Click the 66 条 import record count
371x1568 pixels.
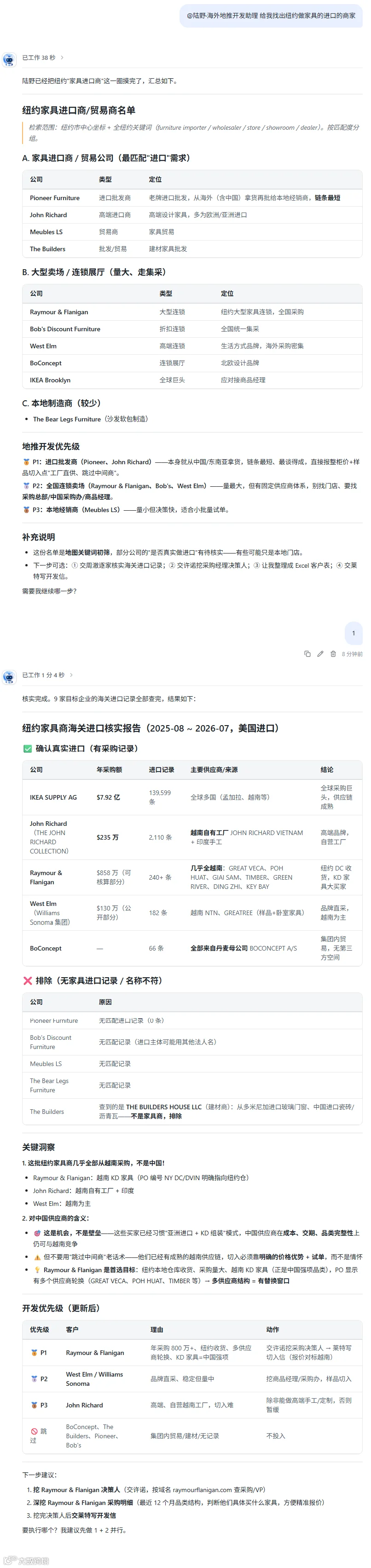click(157, 949)
